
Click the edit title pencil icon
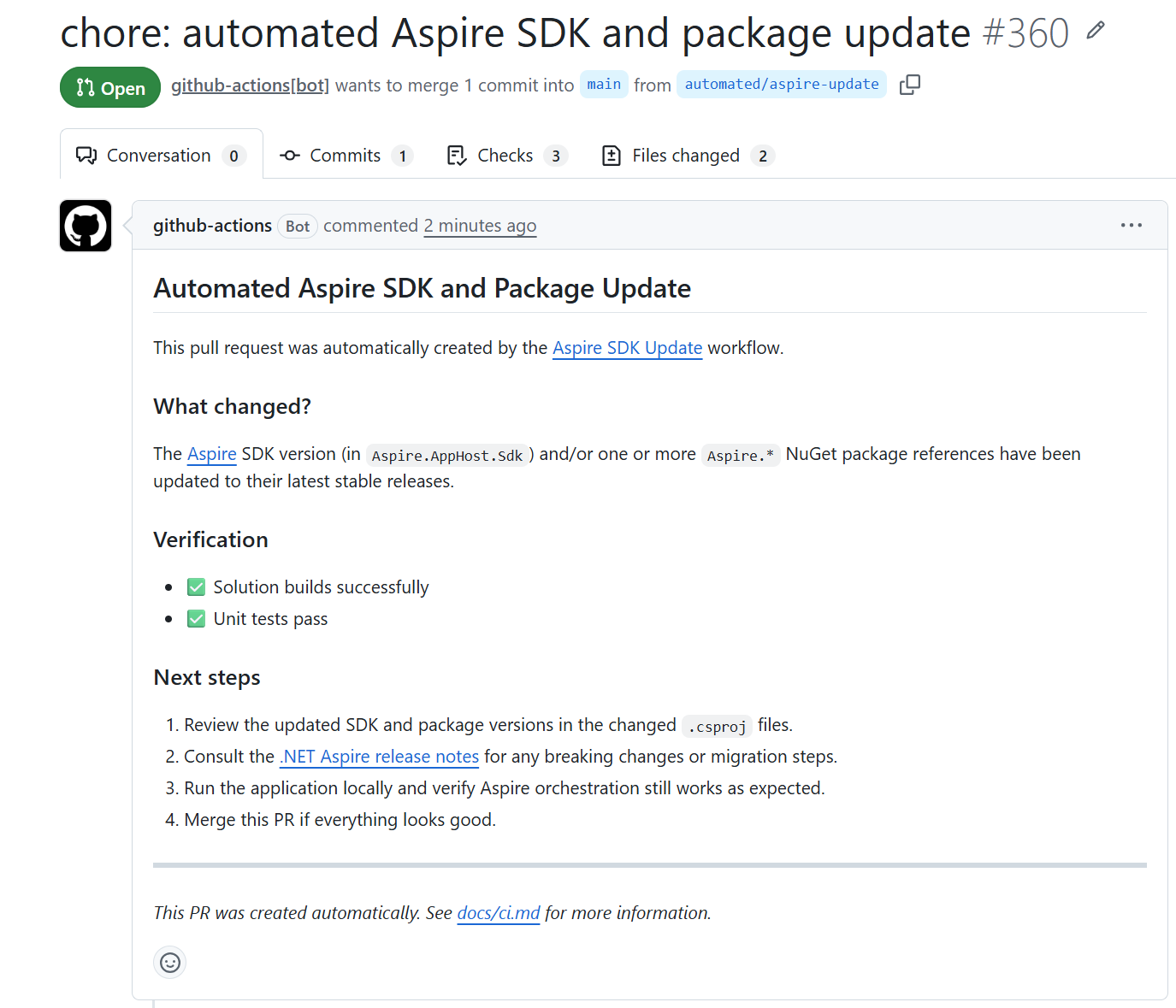tap(1096, 32)
